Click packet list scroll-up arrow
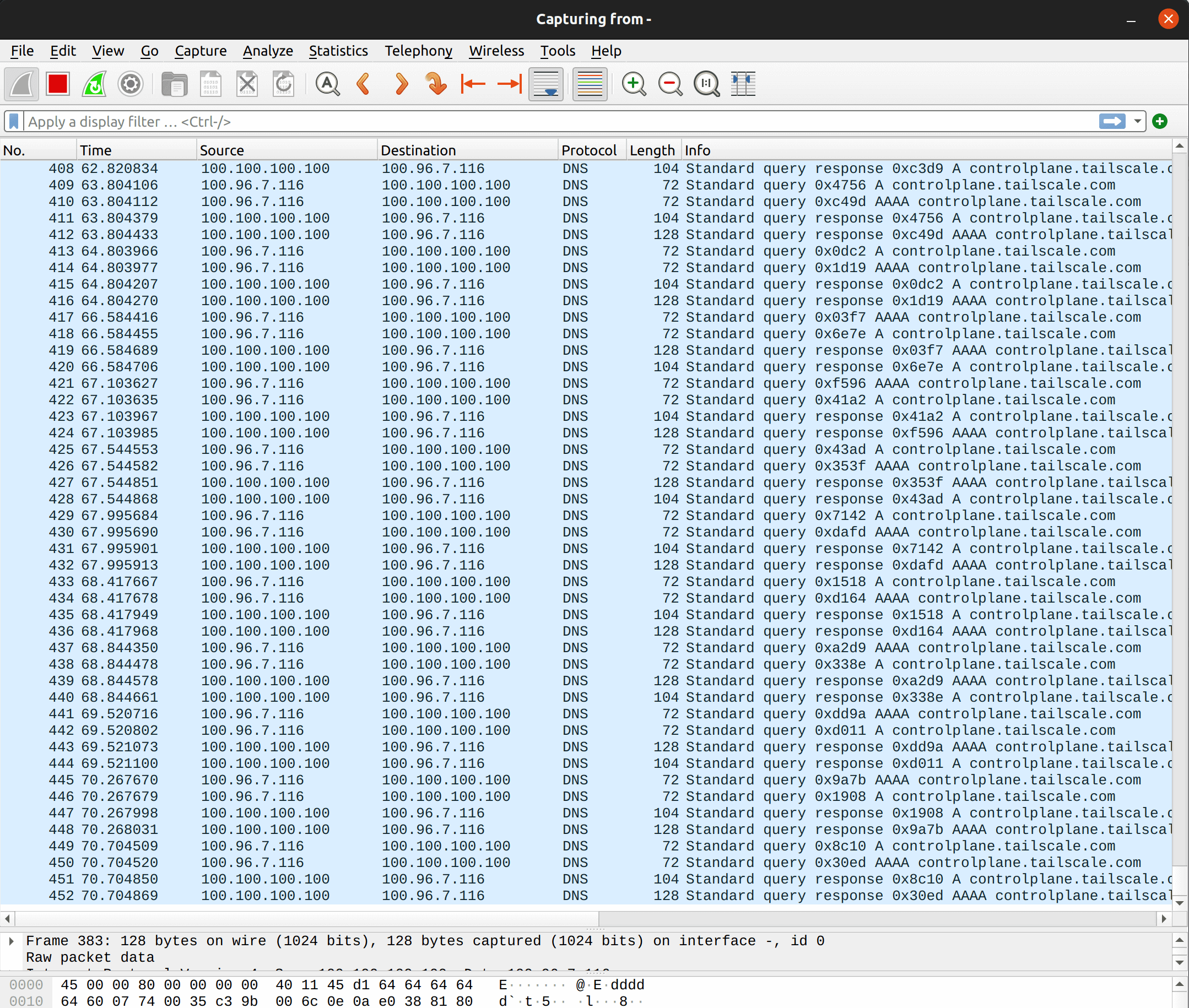 (x=1179, y=147)
